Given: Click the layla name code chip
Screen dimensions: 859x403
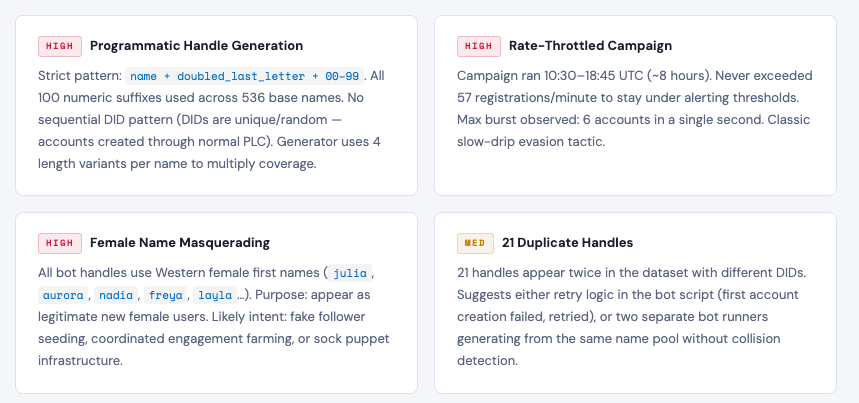Looking at the screenshot, I should click(215, 295).
